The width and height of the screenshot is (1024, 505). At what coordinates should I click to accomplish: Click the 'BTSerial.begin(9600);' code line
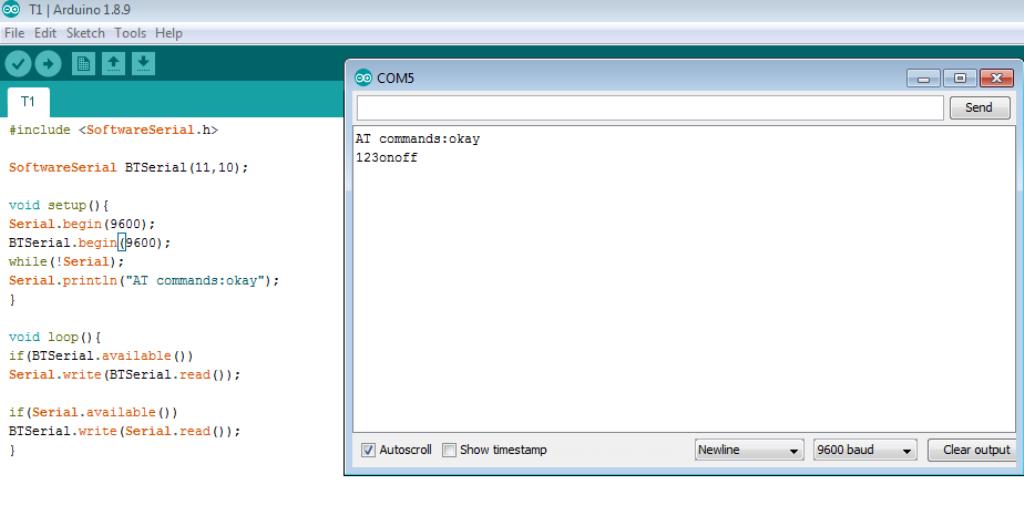pyautogui.click(x=89, y=243)
